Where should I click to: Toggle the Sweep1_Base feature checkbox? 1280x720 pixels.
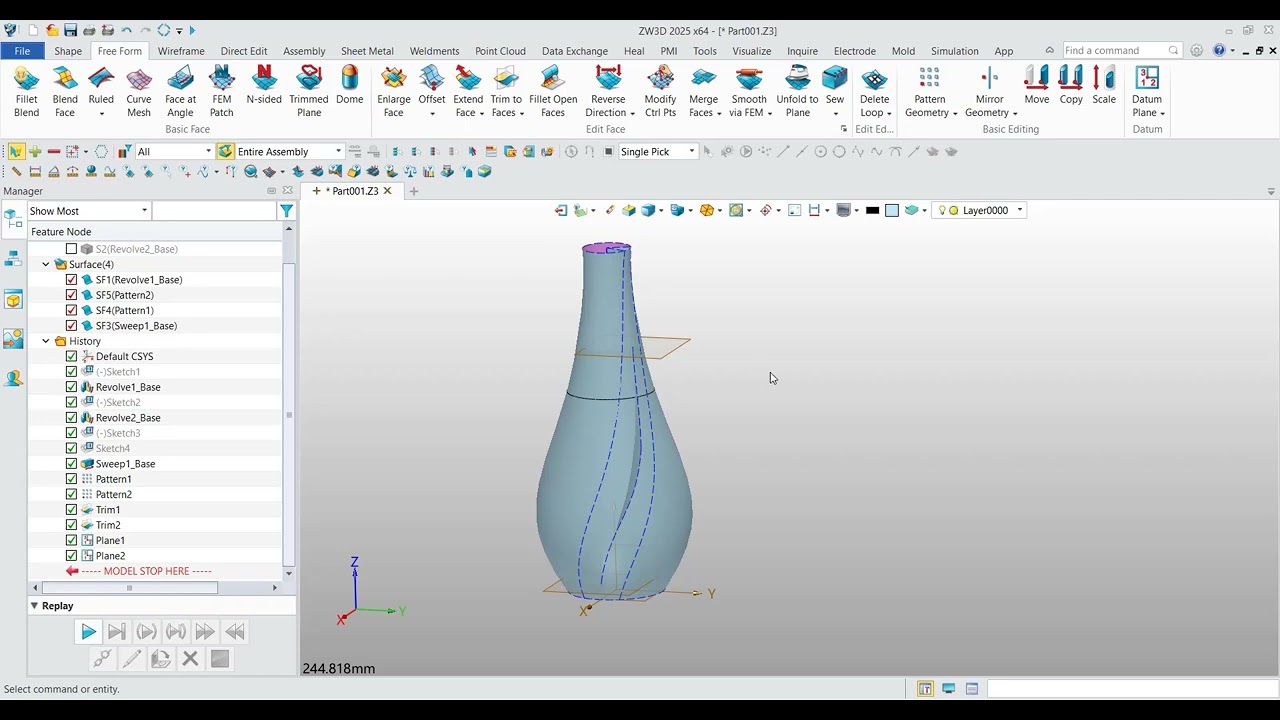pyautogui.click(x=71, y=464)
